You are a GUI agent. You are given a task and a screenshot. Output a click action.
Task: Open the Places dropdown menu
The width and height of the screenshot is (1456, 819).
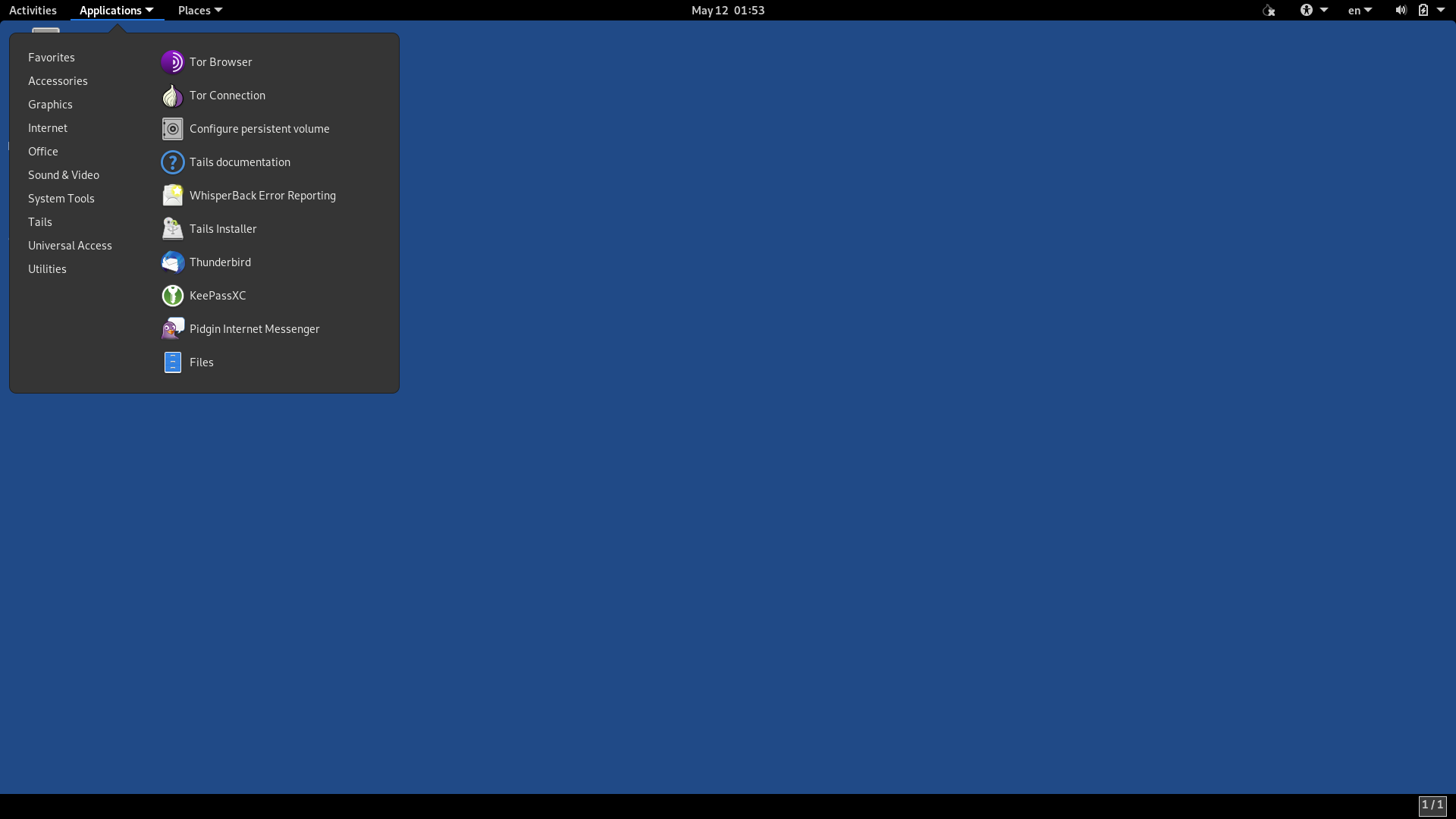click(200, 11)
